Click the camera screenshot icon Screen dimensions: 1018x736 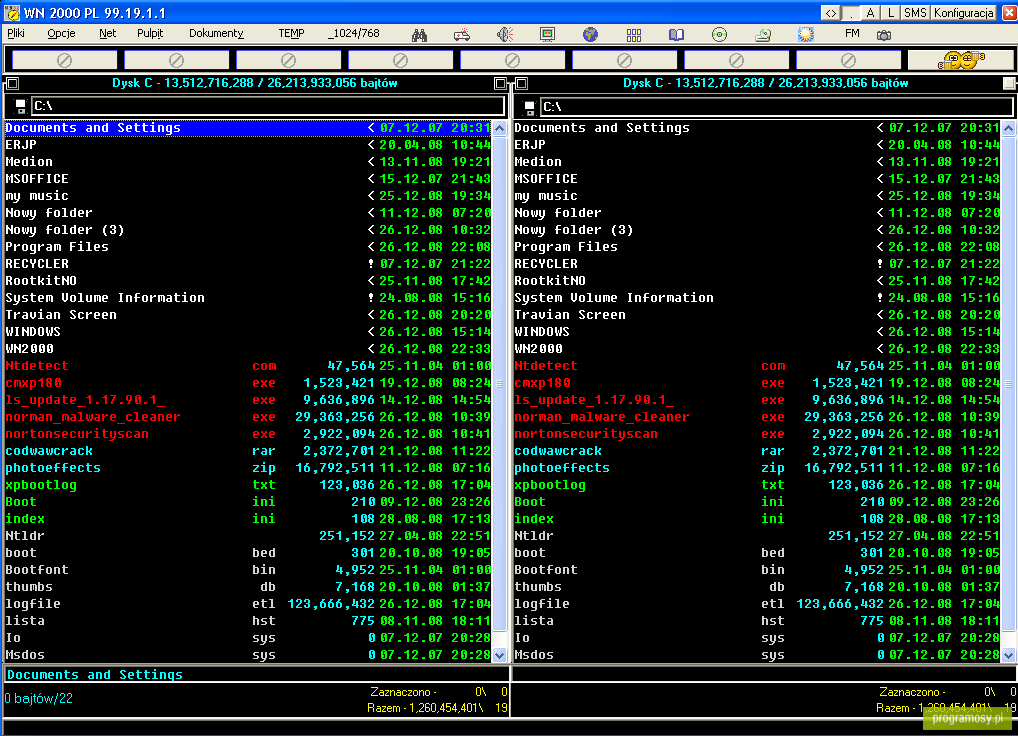coord(884,35)
